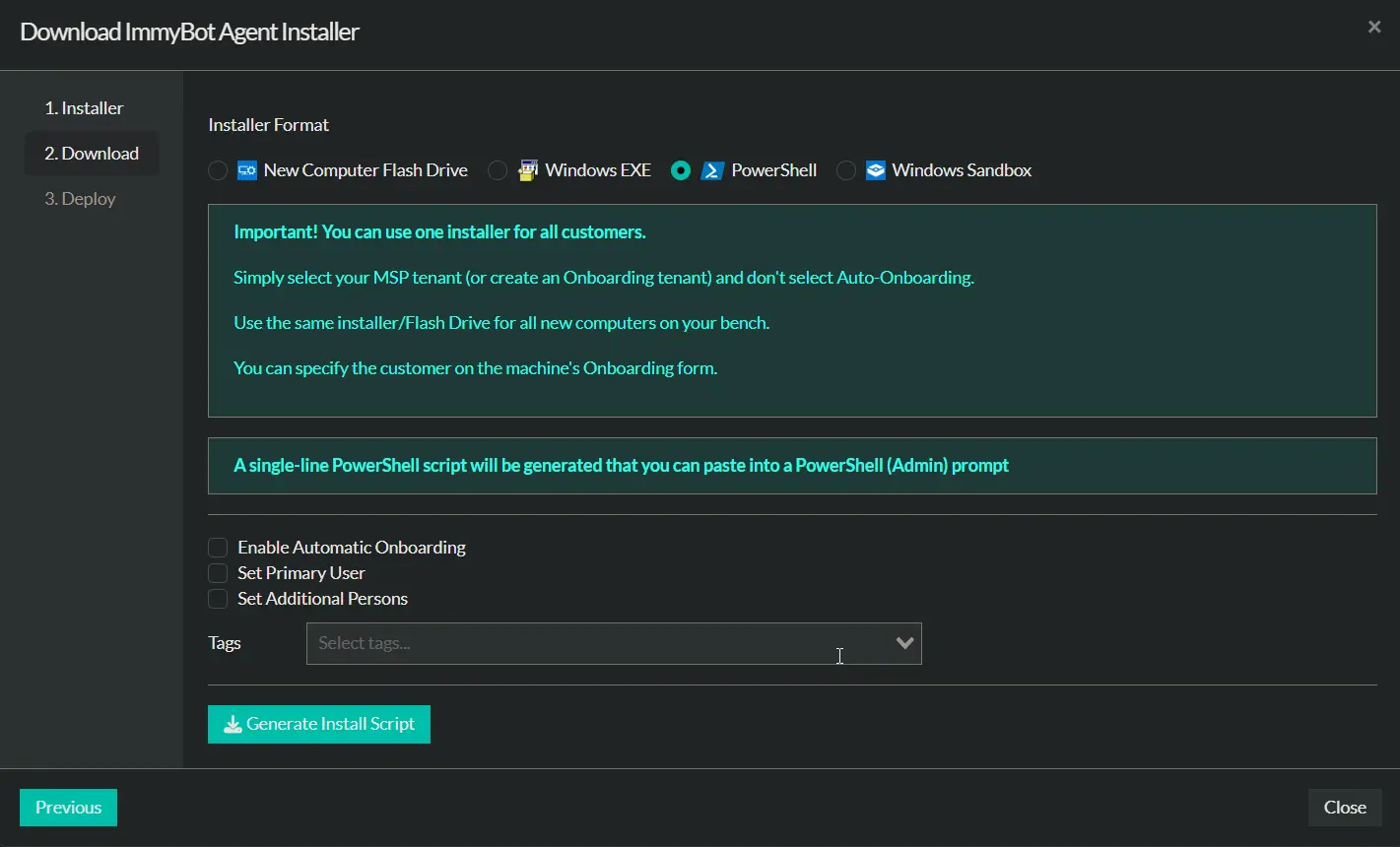
Task: Click the blue PowerShell icon
Action: point(712,170)
